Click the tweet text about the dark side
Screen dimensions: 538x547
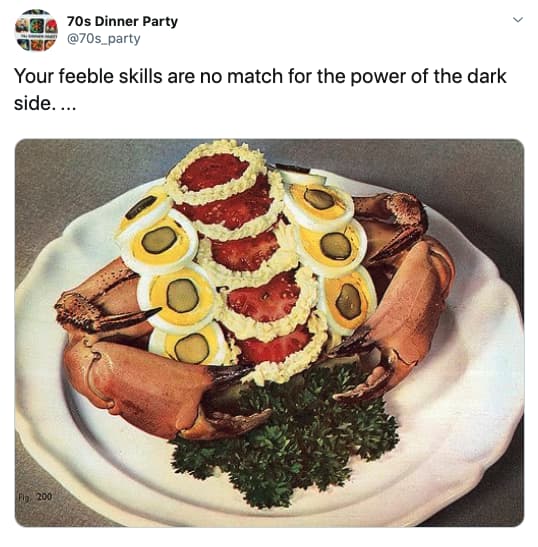click(x=260, y=89)
